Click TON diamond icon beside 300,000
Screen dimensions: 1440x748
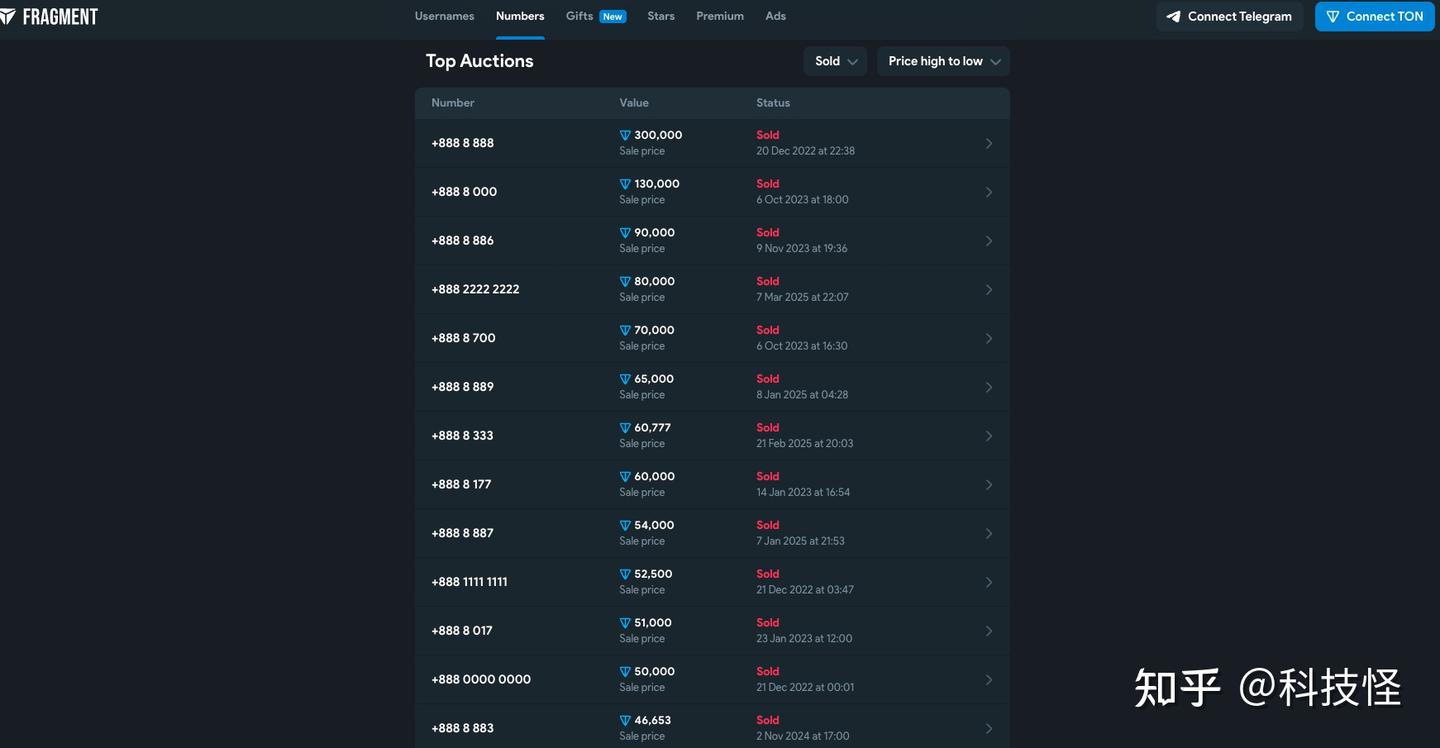tap(625, 136)
